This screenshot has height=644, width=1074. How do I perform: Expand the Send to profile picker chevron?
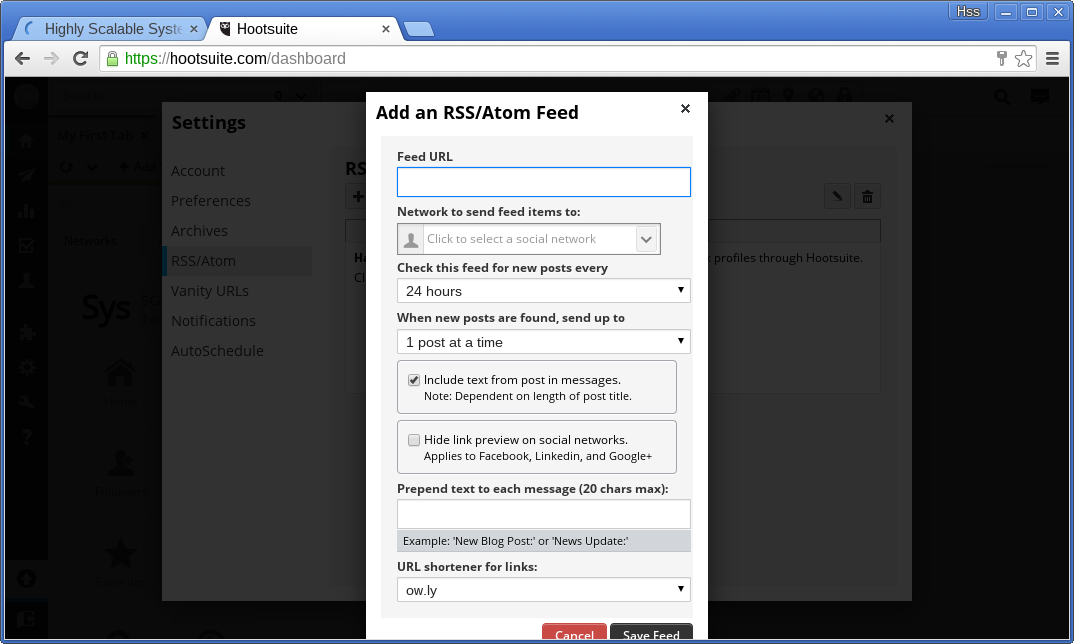pyautogui.click(x=301, y=96)
